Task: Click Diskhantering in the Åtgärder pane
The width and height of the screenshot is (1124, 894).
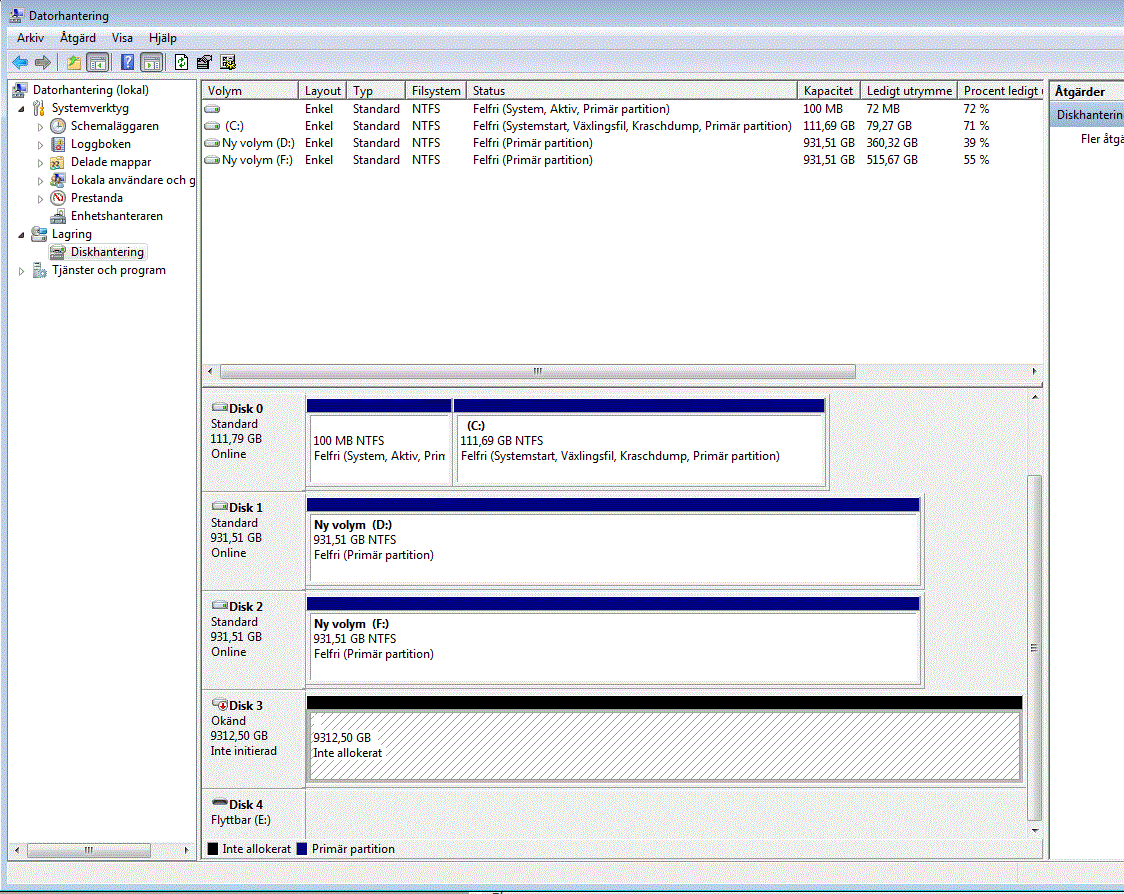Action: click(1088, 115)
